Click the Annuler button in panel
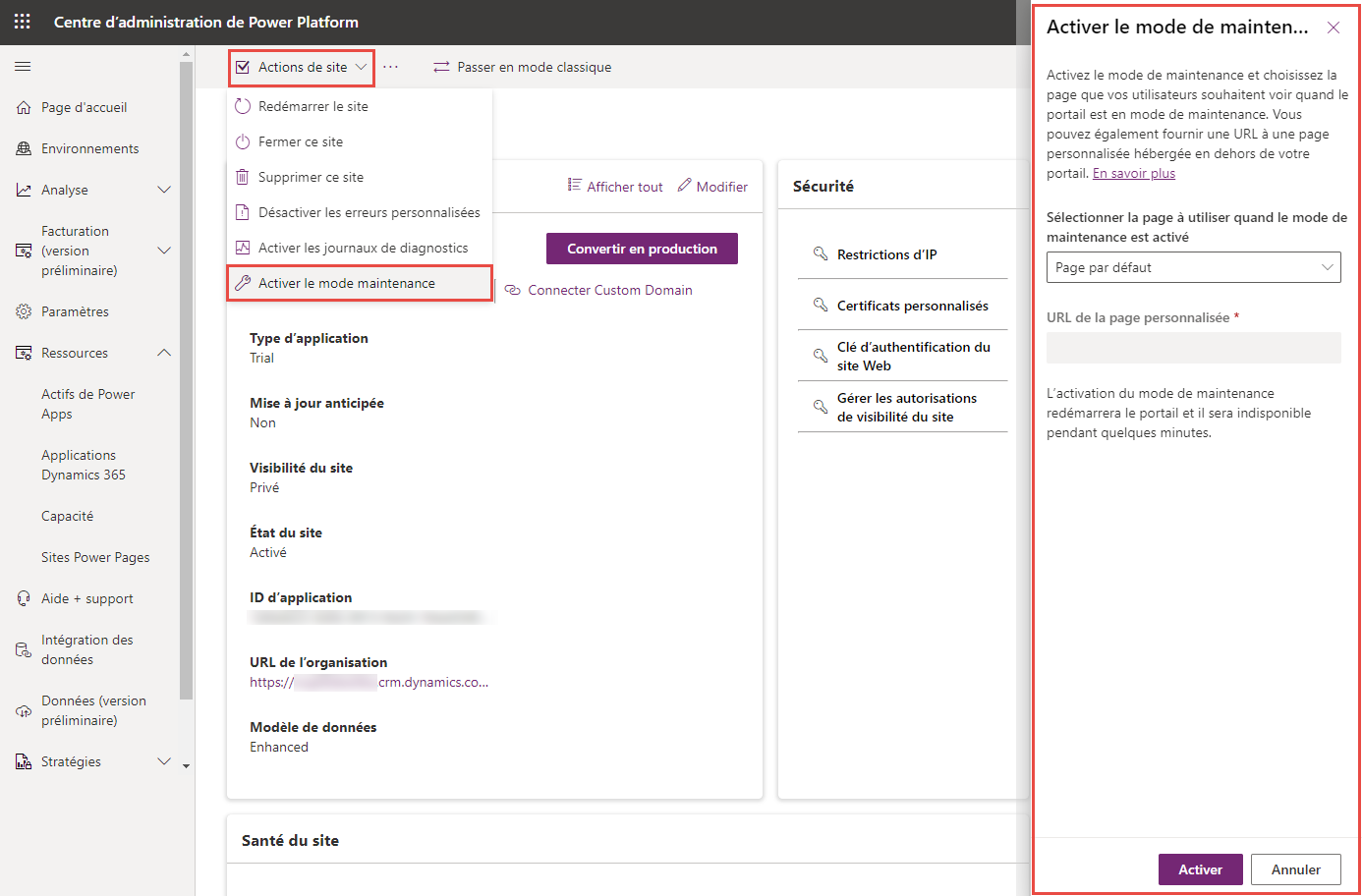The image size is (1362, 896). tap(1296, 869)
